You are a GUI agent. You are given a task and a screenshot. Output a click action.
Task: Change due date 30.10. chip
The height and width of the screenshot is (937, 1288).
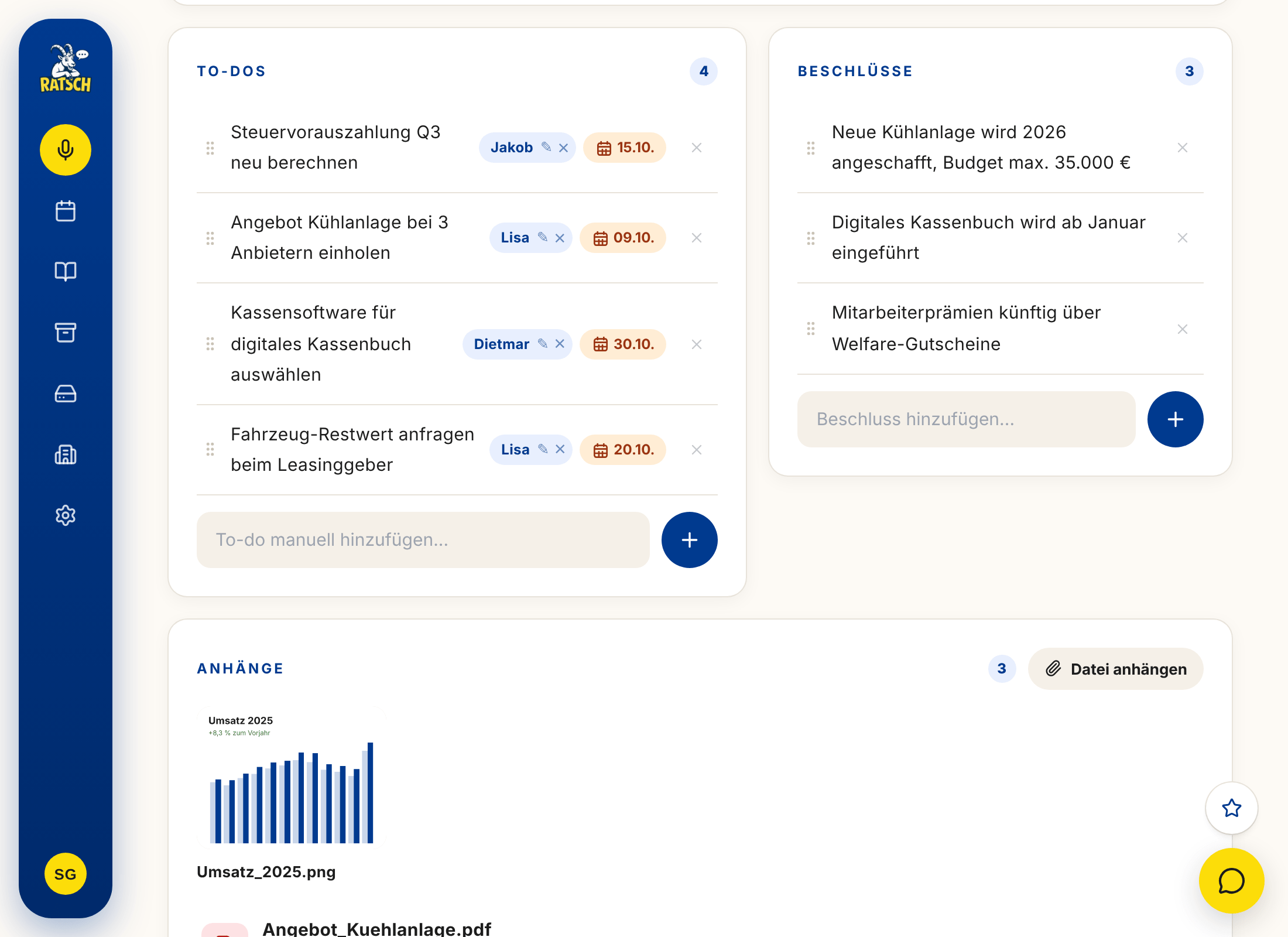point(623,344)
